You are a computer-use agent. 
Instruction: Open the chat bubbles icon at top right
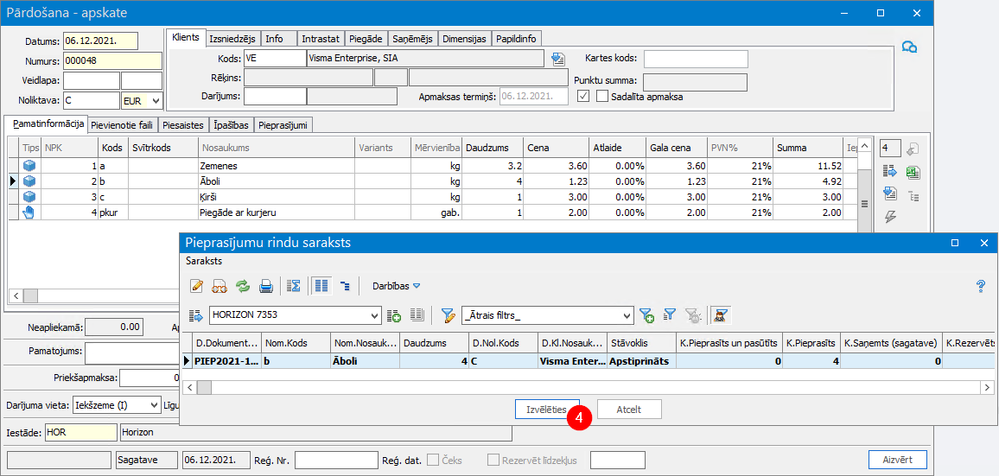[x=909, y=47]
